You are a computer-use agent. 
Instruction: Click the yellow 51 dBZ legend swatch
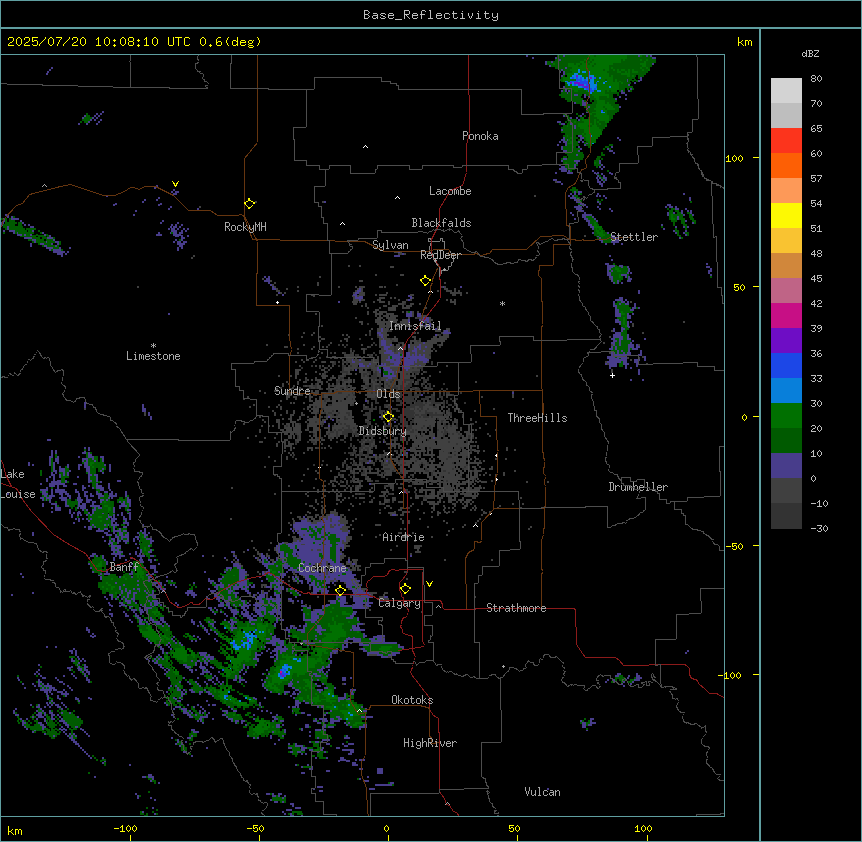click(x=786, y=215)
